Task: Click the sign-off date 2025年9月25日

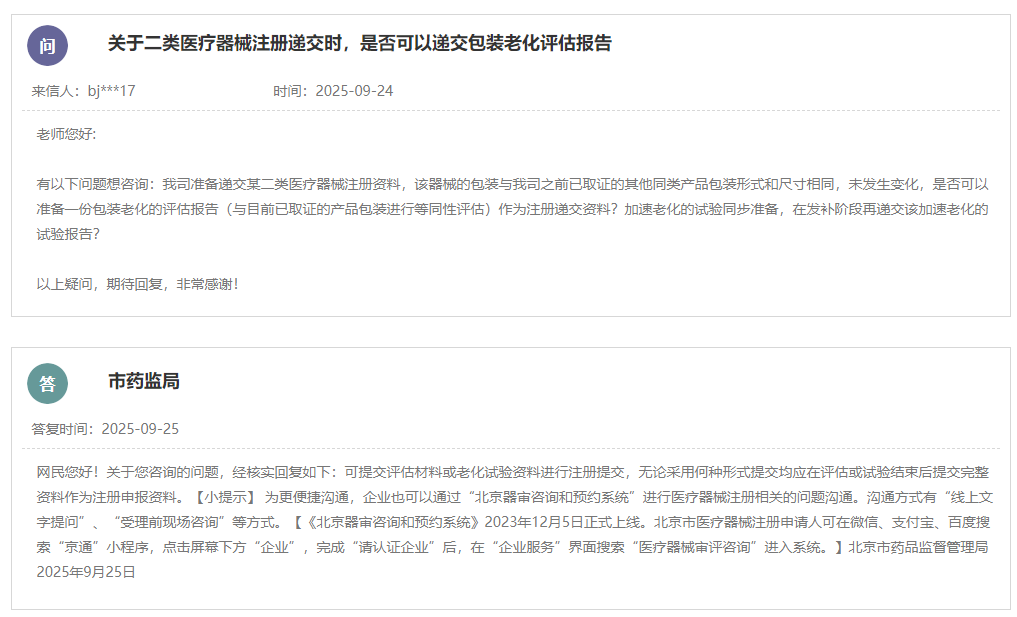Action: pos(85,573)
